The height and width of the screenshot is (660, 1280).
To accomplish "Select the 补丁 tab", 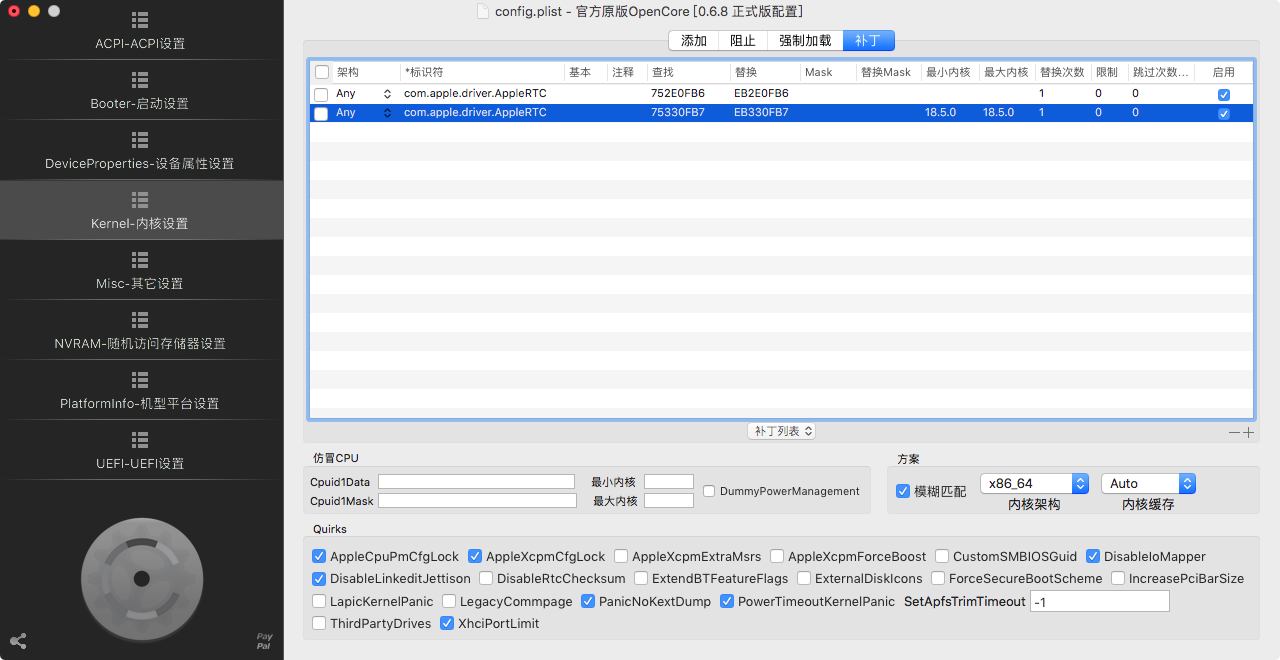I will pyautogui.click(x=868, y=40).
